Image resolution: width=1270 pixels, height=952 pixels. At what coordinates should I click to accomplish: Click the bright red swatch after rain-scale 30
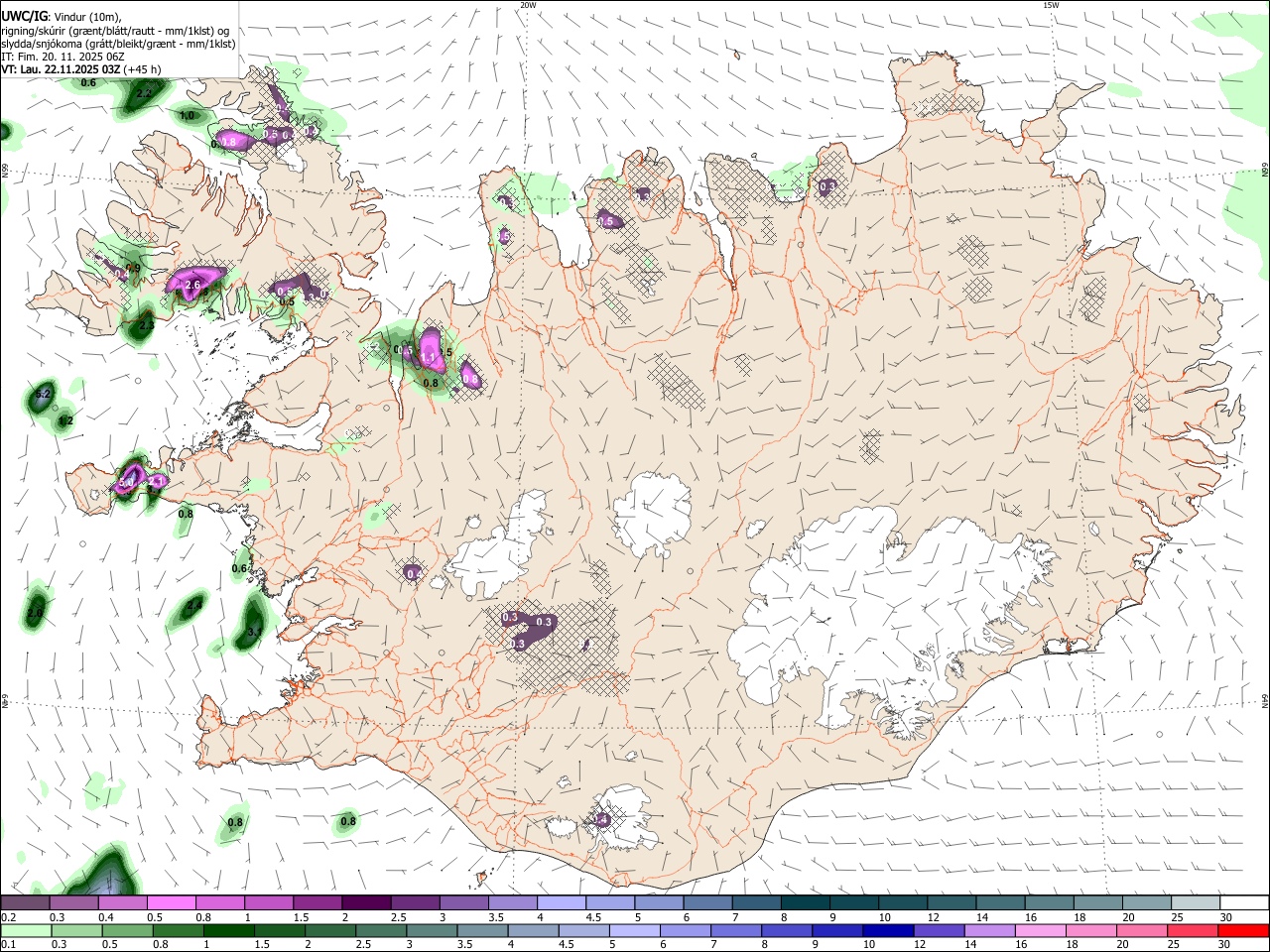tap(1243, 930)
